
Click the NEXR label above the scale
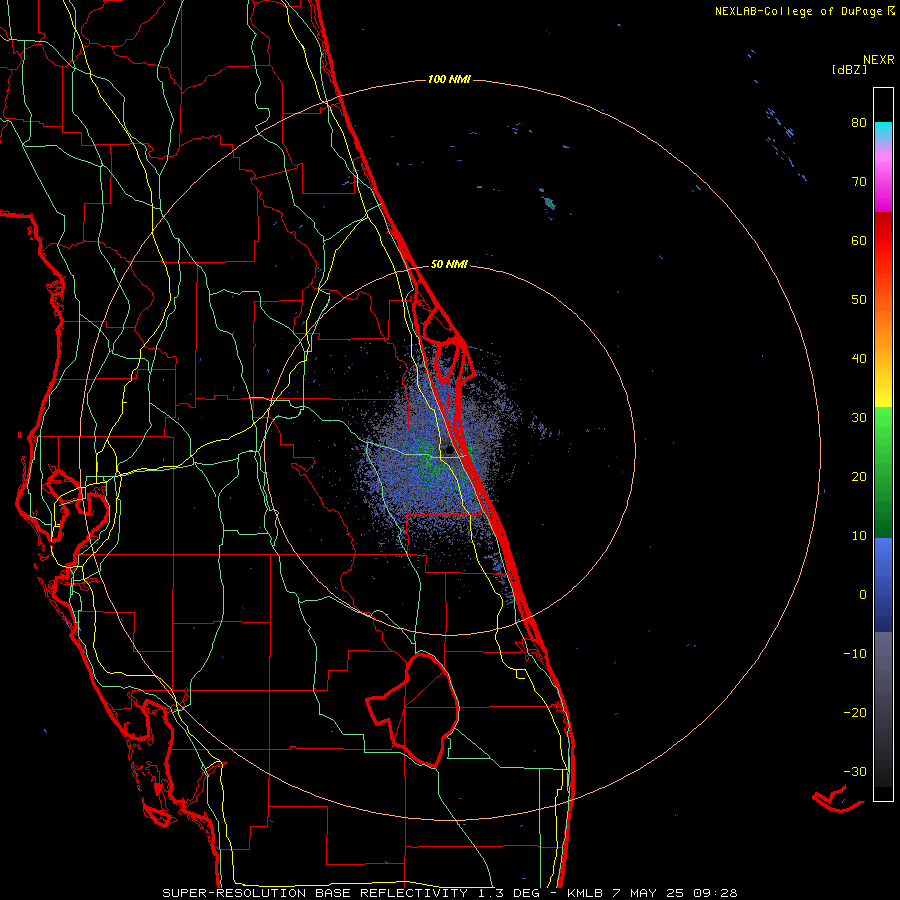pyautogui.click(x=879, y=60)
